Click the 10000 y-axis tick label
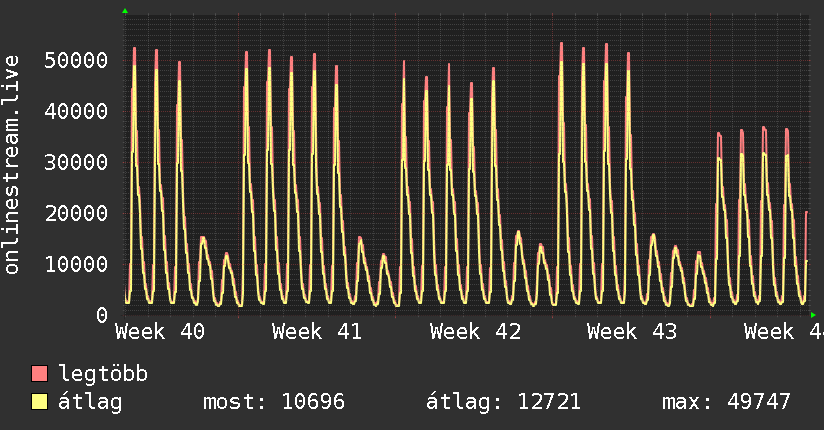 [x=76, y=264]
